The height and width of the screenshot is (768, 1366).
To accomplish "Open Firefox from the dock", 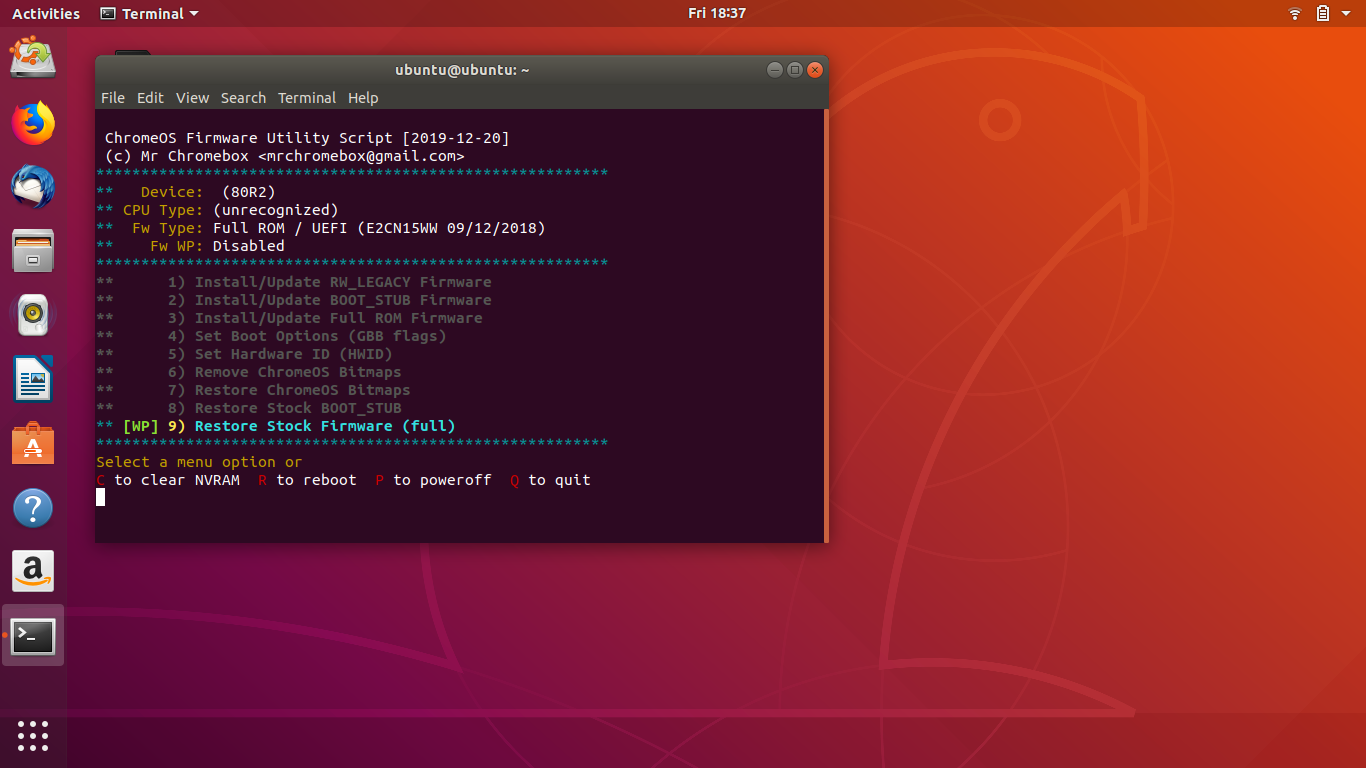I will pyautogui.click(x=33, y=124).
